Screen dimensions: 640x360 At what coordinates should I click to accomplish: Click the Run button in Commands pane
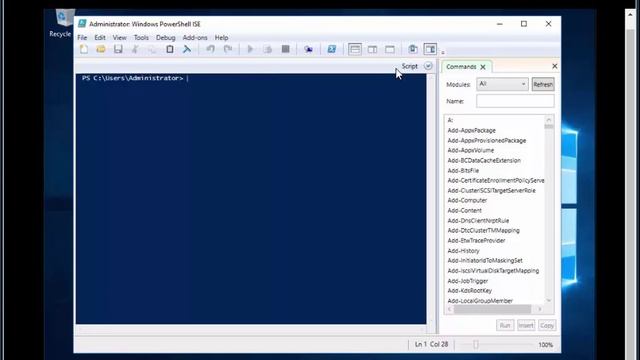505,325
